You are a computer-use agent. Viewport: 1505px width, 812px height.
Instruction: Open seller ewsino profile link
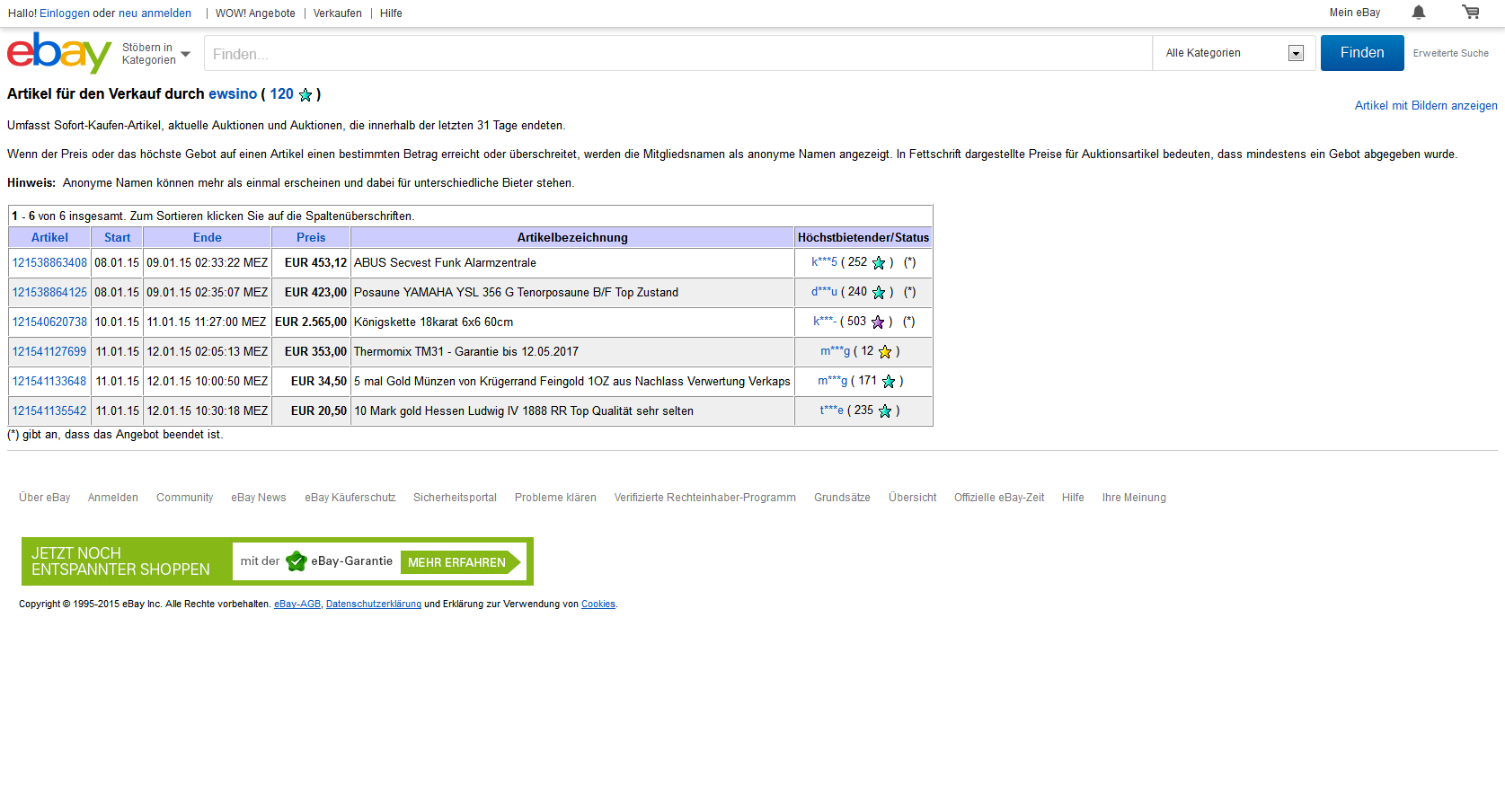coord(233,94)
